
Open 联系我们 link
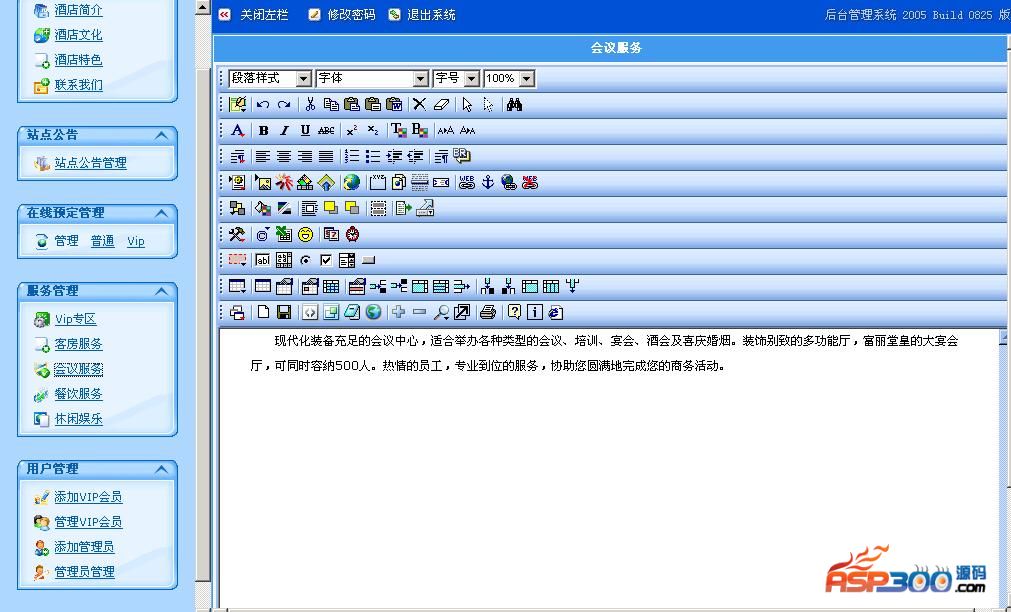pos(79,84)
